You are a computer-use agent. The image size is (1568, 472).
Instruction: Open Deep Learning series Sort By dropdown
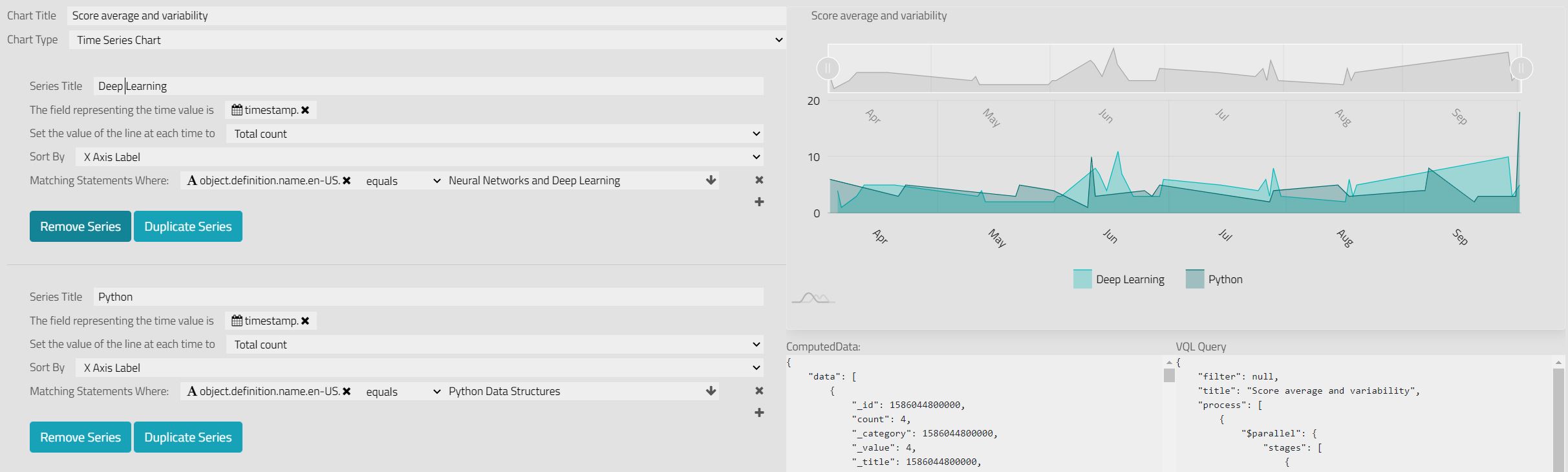coord(419,157)
